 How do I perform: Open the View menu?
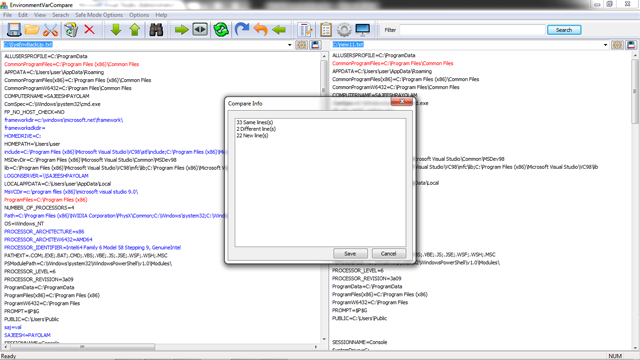(x=40, y=15)
